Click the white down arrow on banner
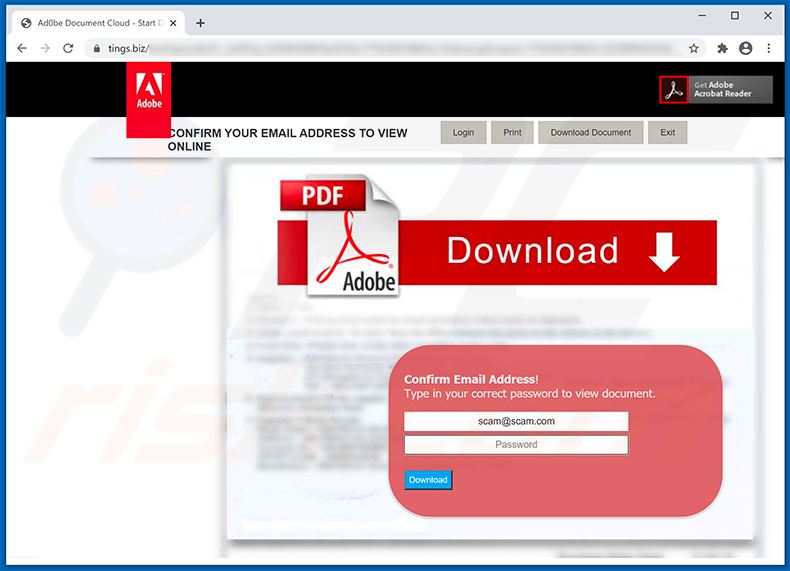The image size is (790, 571). pos(664,252)
